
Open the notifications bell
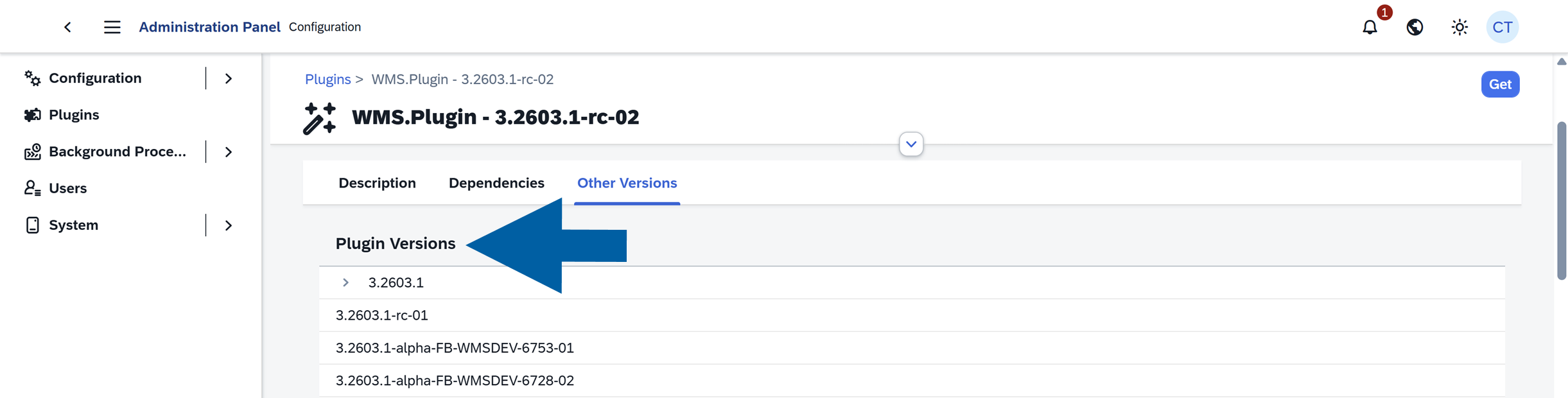[x=1370, y=27]
